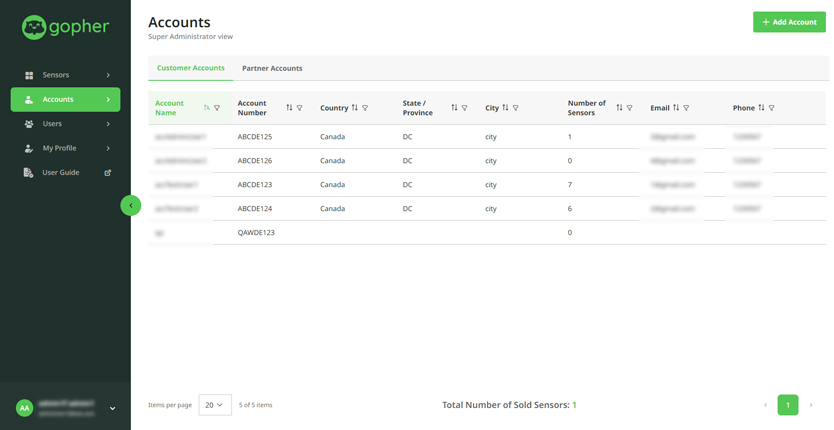
Task: Filter the Phone column
Action: 771,108
